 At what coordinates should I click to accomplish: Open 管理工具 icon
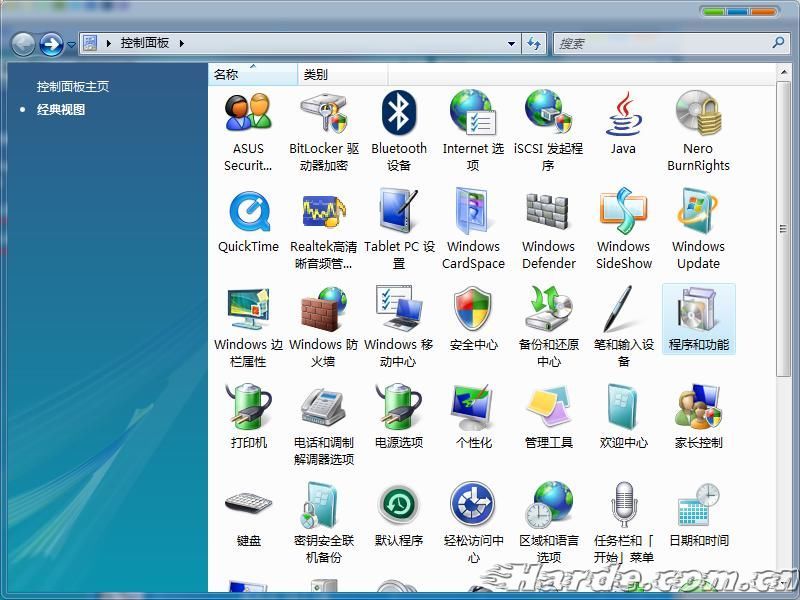click(x=548, y=417)
